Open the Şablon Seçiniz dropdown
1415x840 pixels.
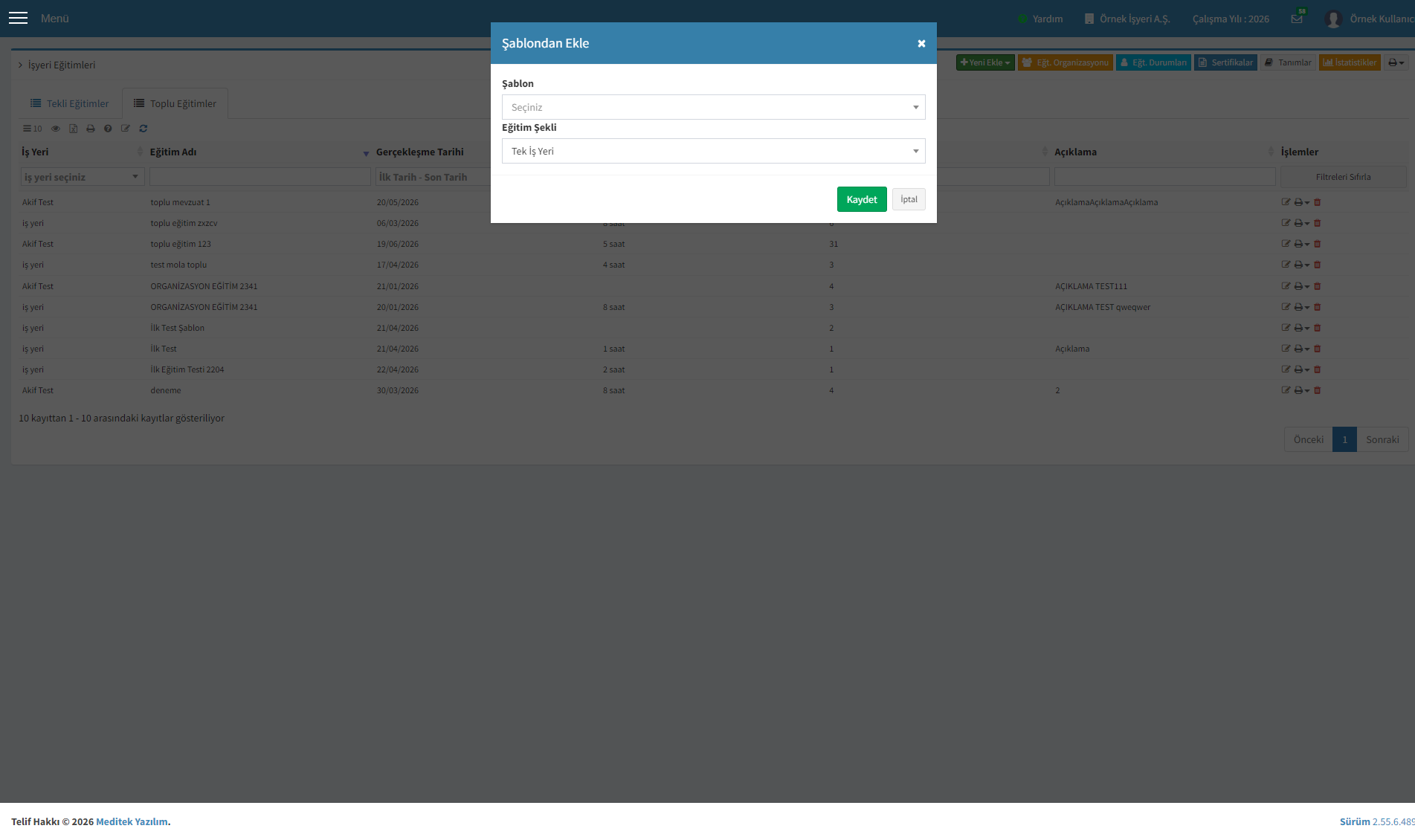[x=713, y=107]
